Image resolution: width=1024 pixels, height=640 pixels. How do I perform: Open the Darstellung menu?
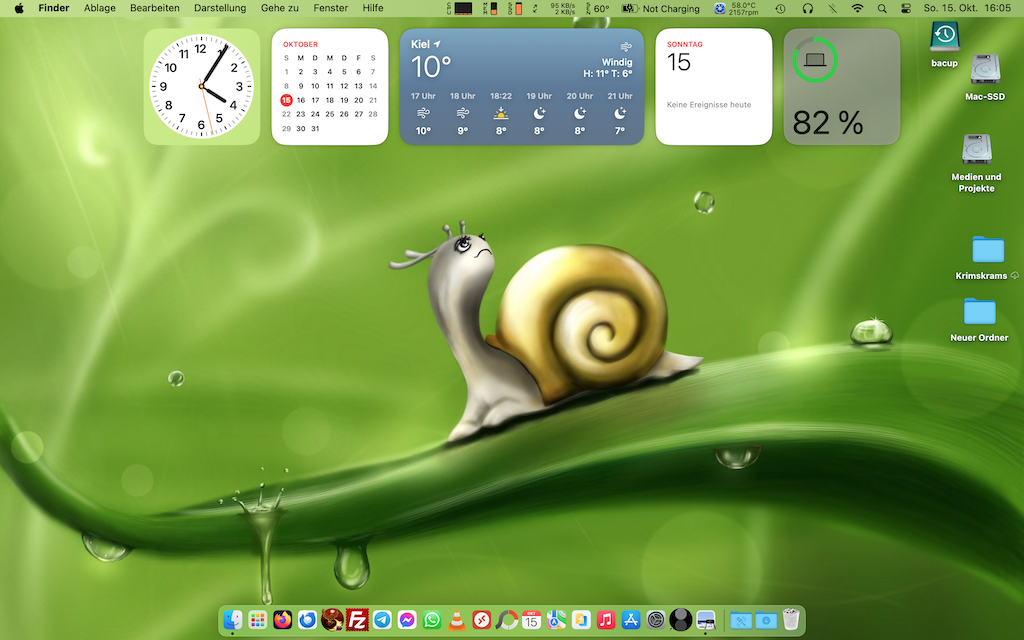pos(221,8)
